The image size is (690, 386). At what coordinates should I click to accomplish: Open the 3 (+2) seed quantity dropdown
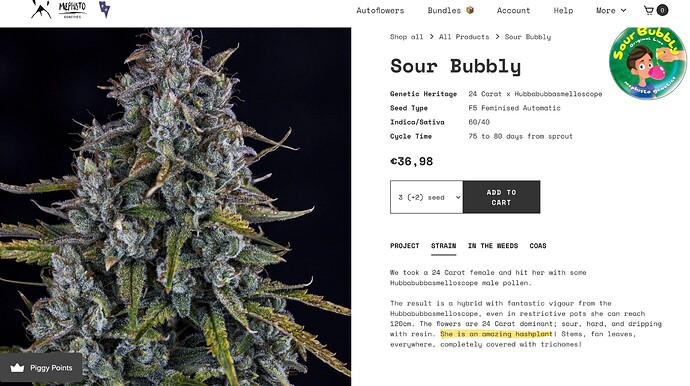(426, 197)
